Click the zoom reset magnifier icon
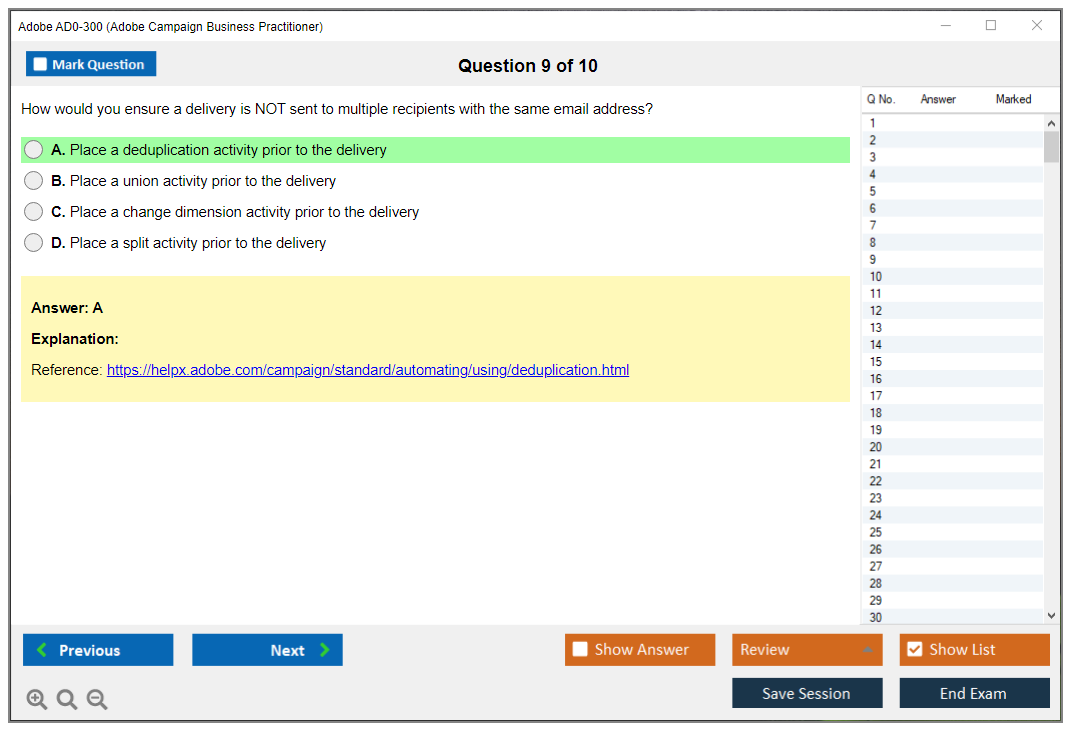Screen dimensions: 1075x735 67,700
